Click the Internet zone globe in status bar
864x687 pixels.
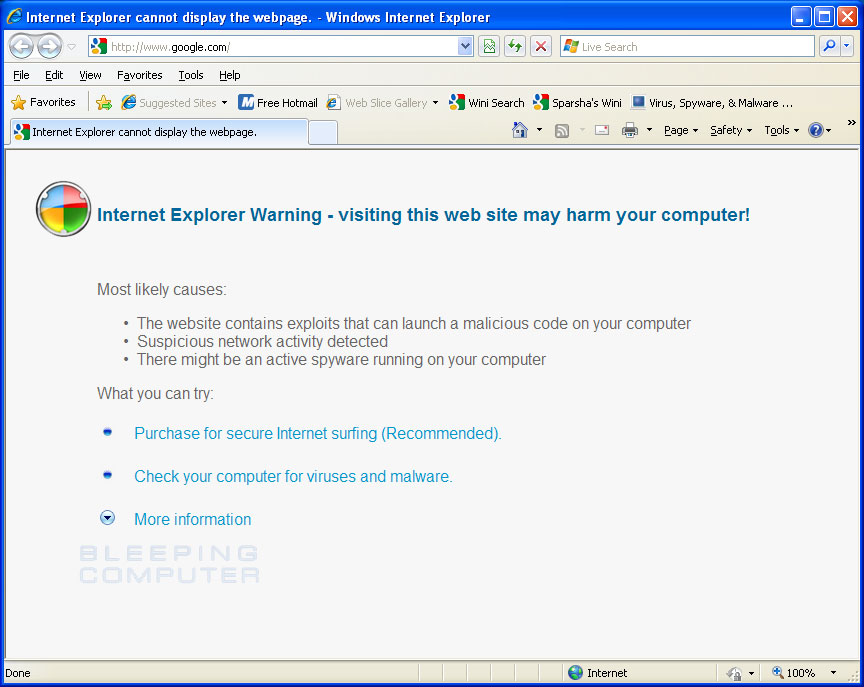pyautogui.click(x=575, y=672)
